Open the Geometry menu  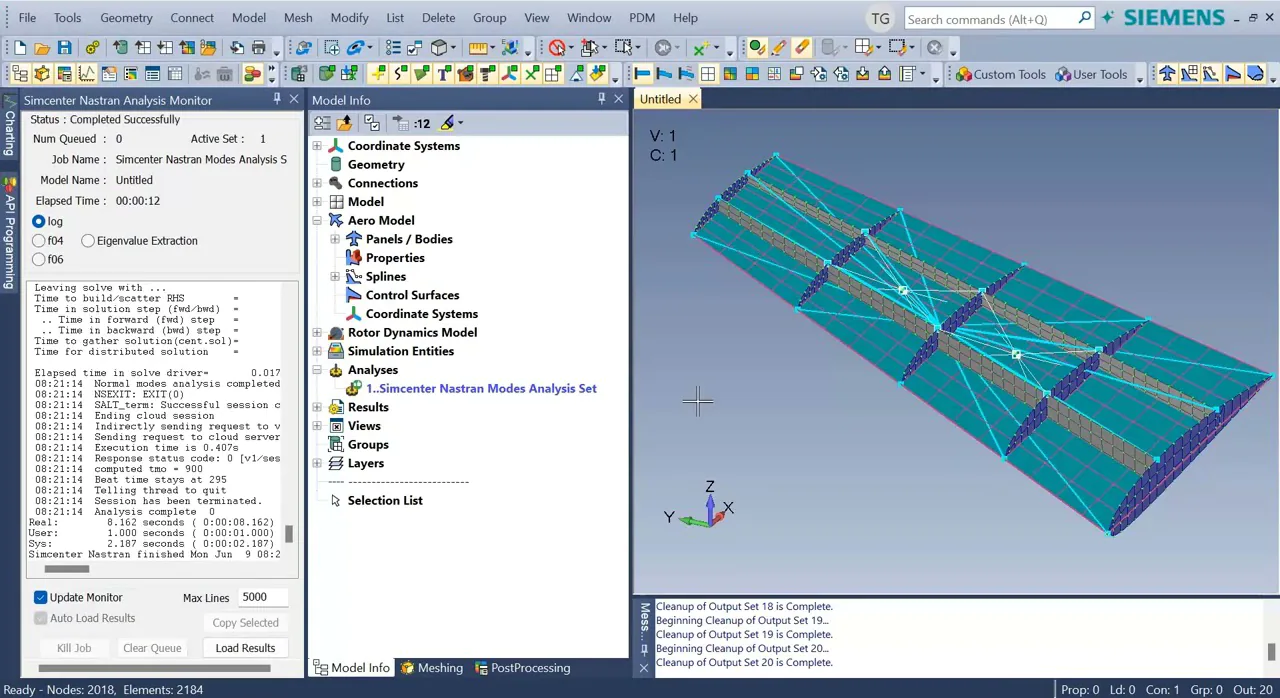126,18
